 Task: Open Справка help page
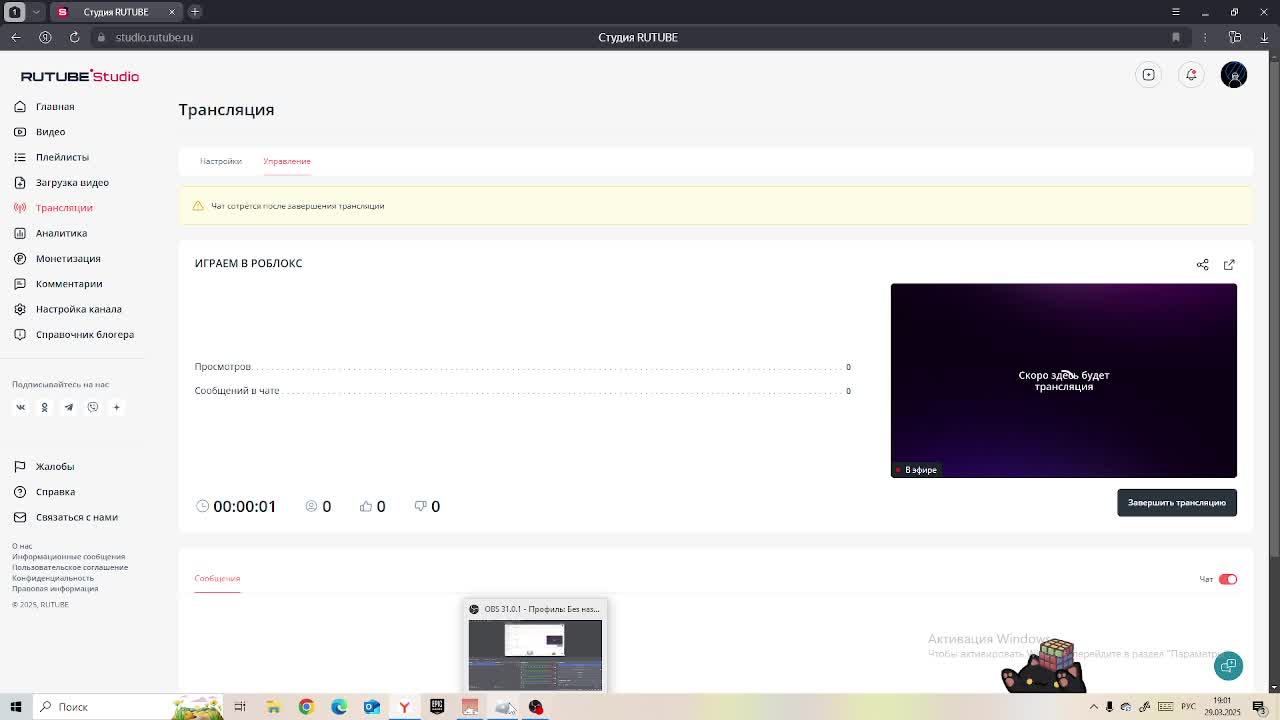(x=44, y=492)
